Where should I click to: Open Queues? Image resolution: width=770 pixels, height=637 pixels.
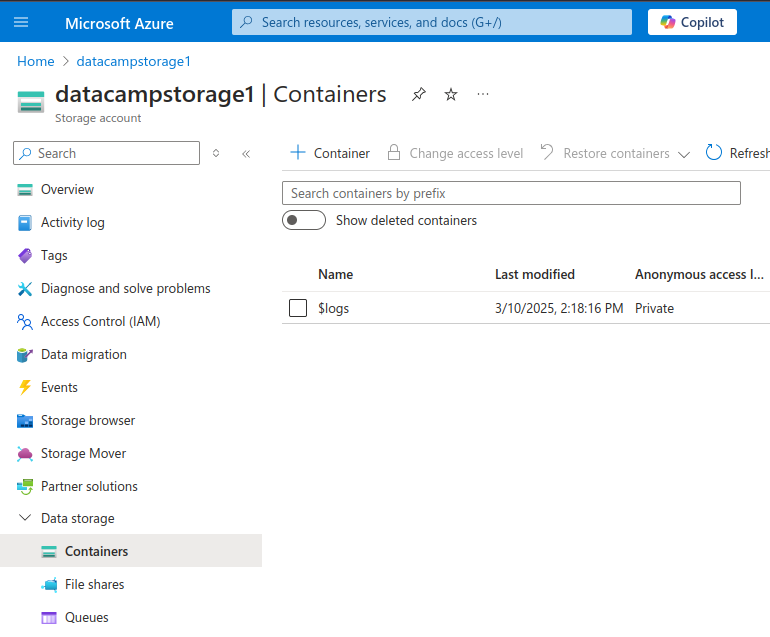(x=87, y=617)
